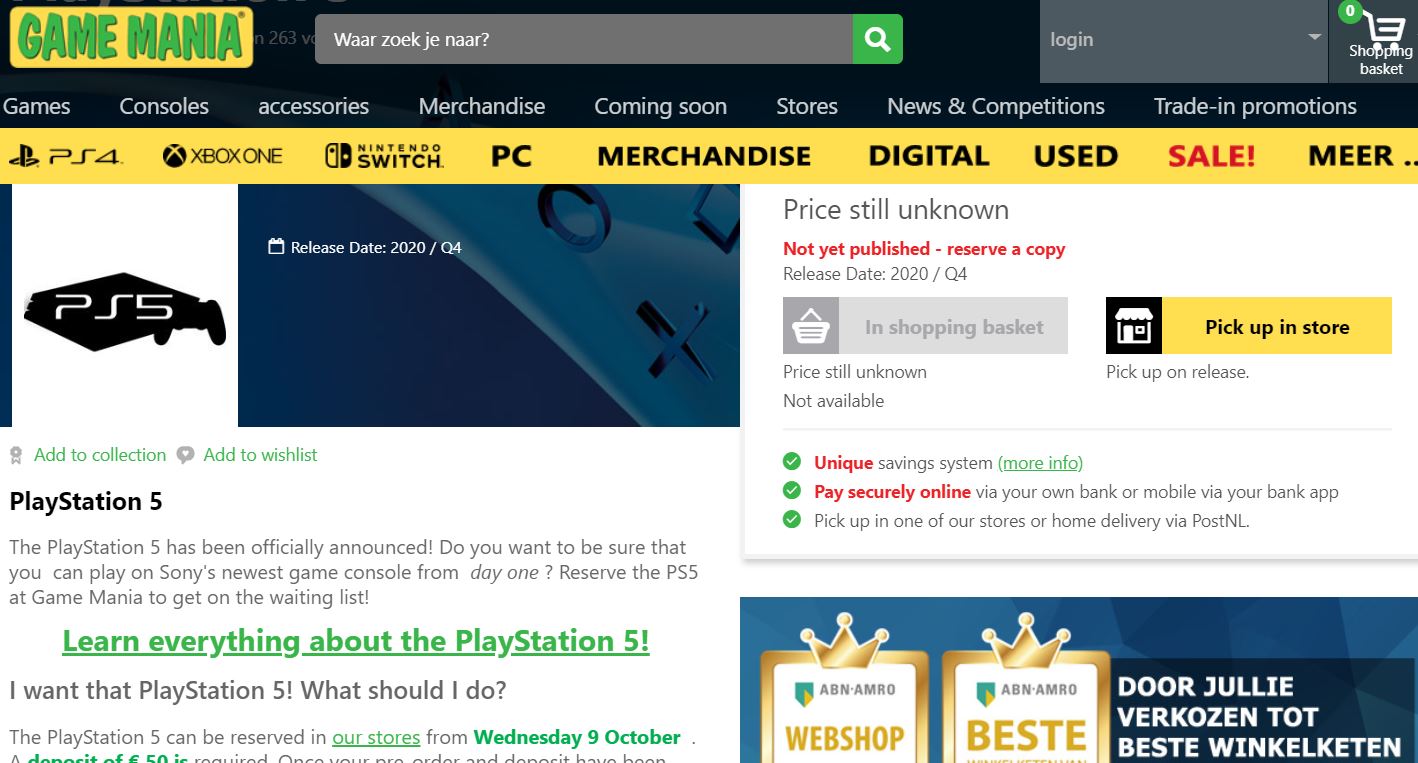
Task: Open 'Learn everything about the PlayStation 5!' link
Action: coord(356,641)
